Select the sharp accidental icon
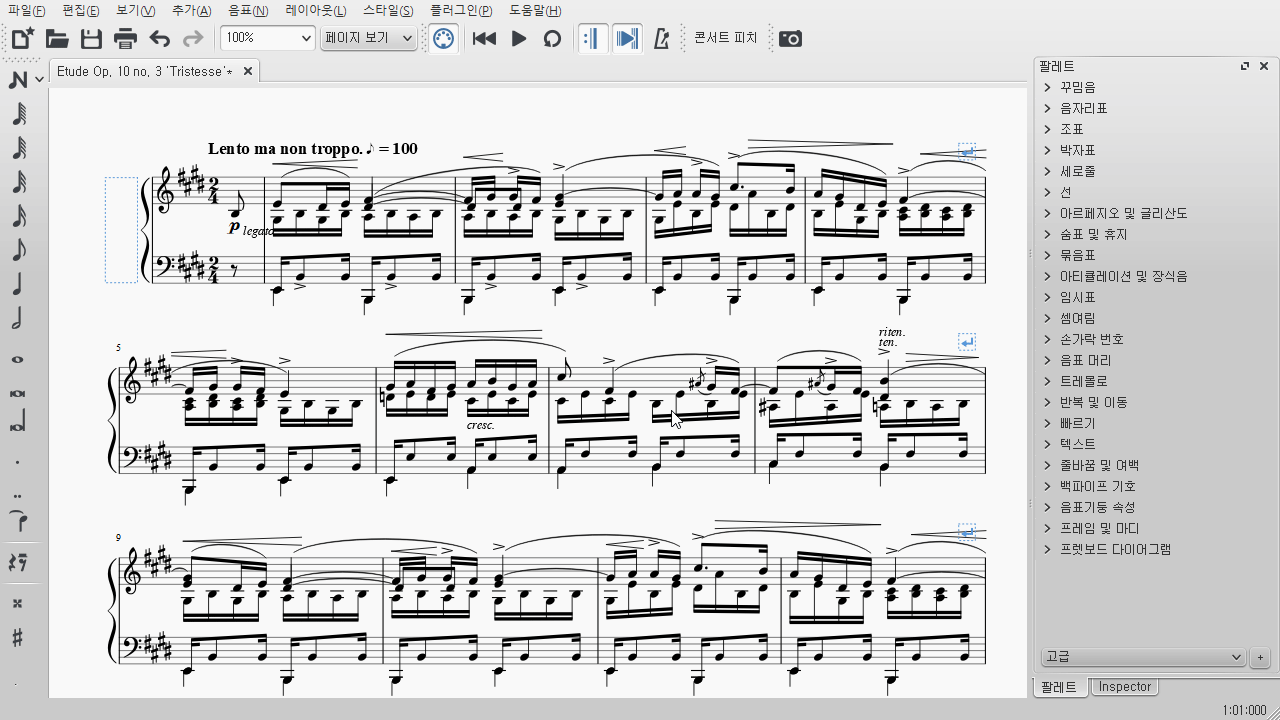The height and width of the screenshot is (720, 1280). [17, 638]
